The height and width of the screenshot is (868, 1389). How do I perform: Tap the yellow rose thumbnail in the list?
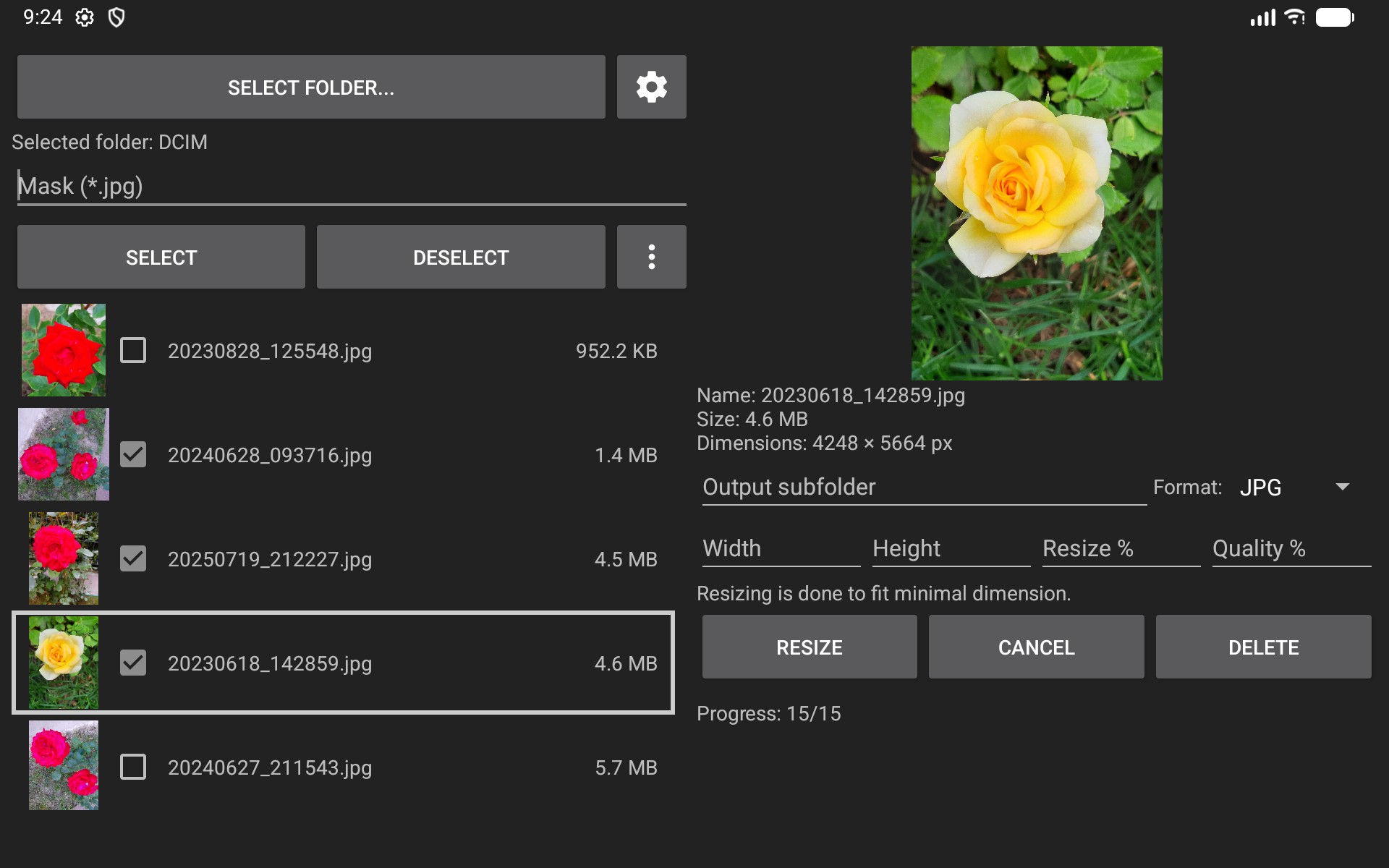[x=64, y=663]
